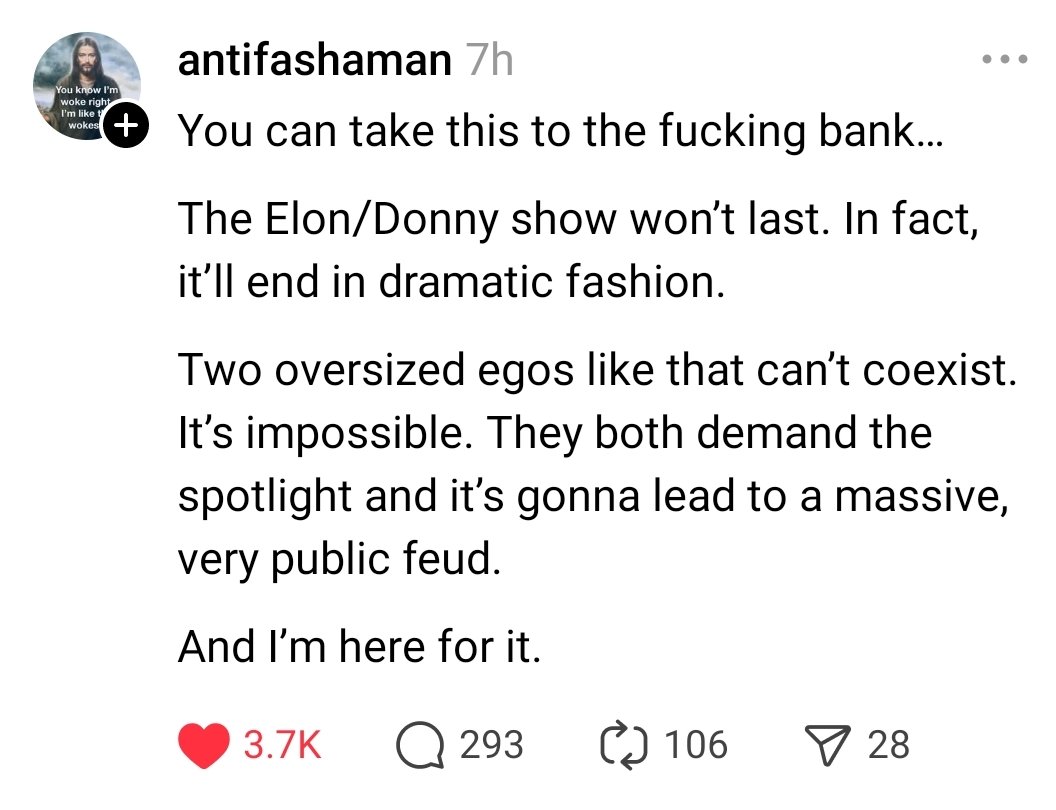The width and height of the screenshot is (1056, 810).
Task: Follow antifashaman via the plus badge
Action: [x=126, y=126]
